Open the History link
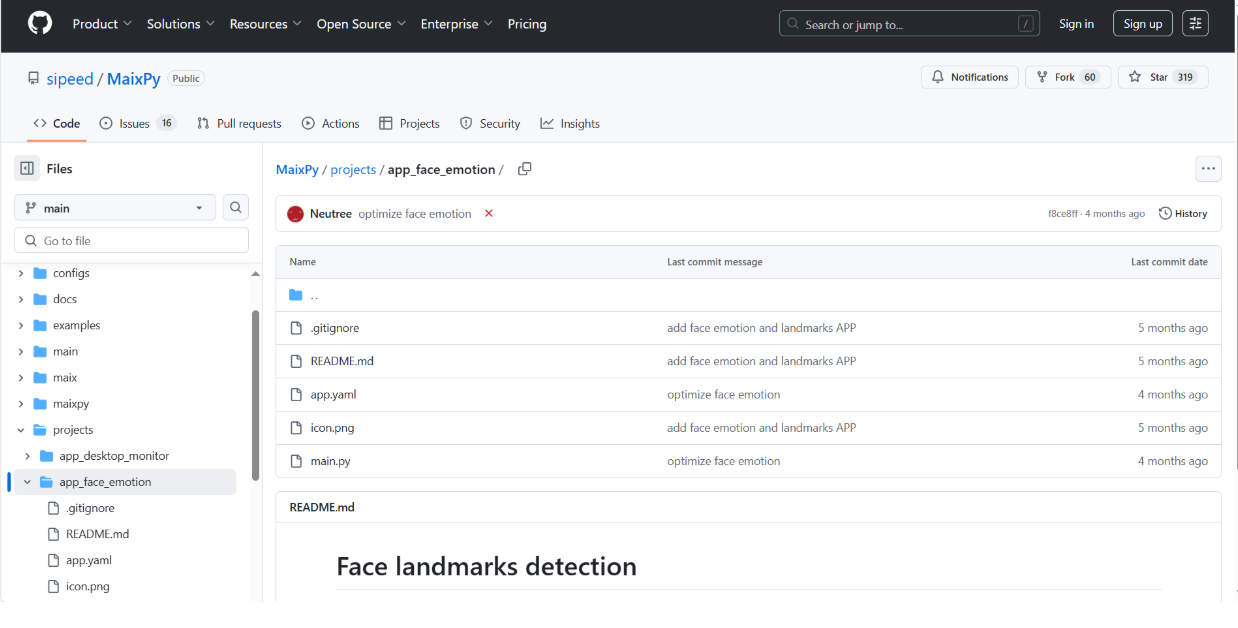 click(1183, 214)
